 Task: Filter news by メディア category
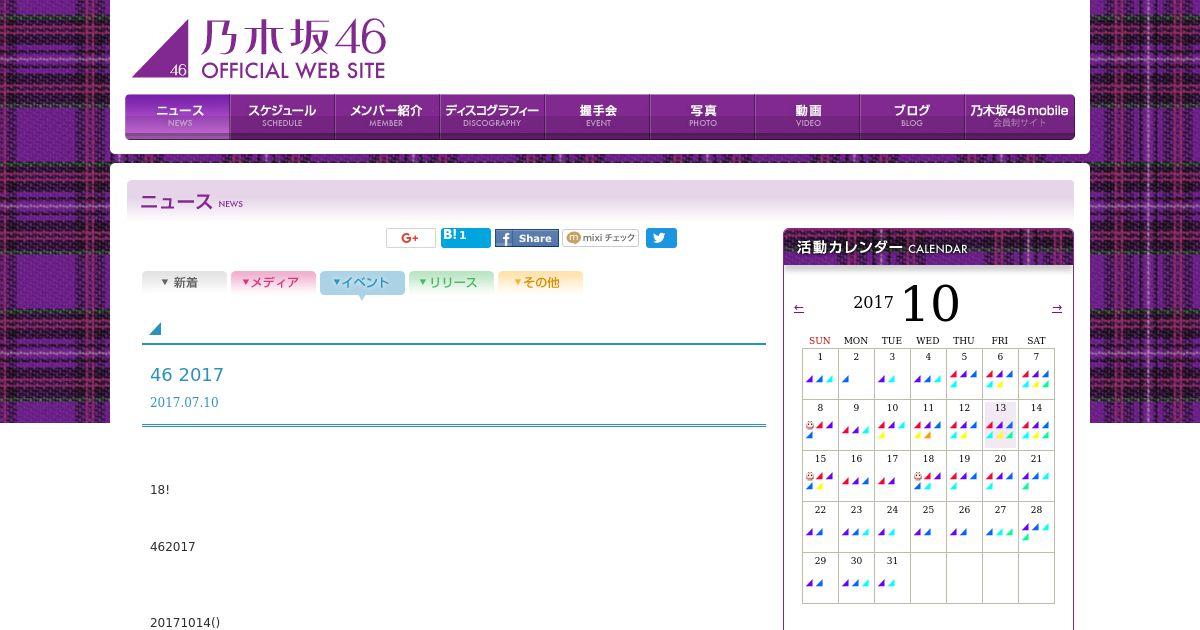click(x=273, y=282)
